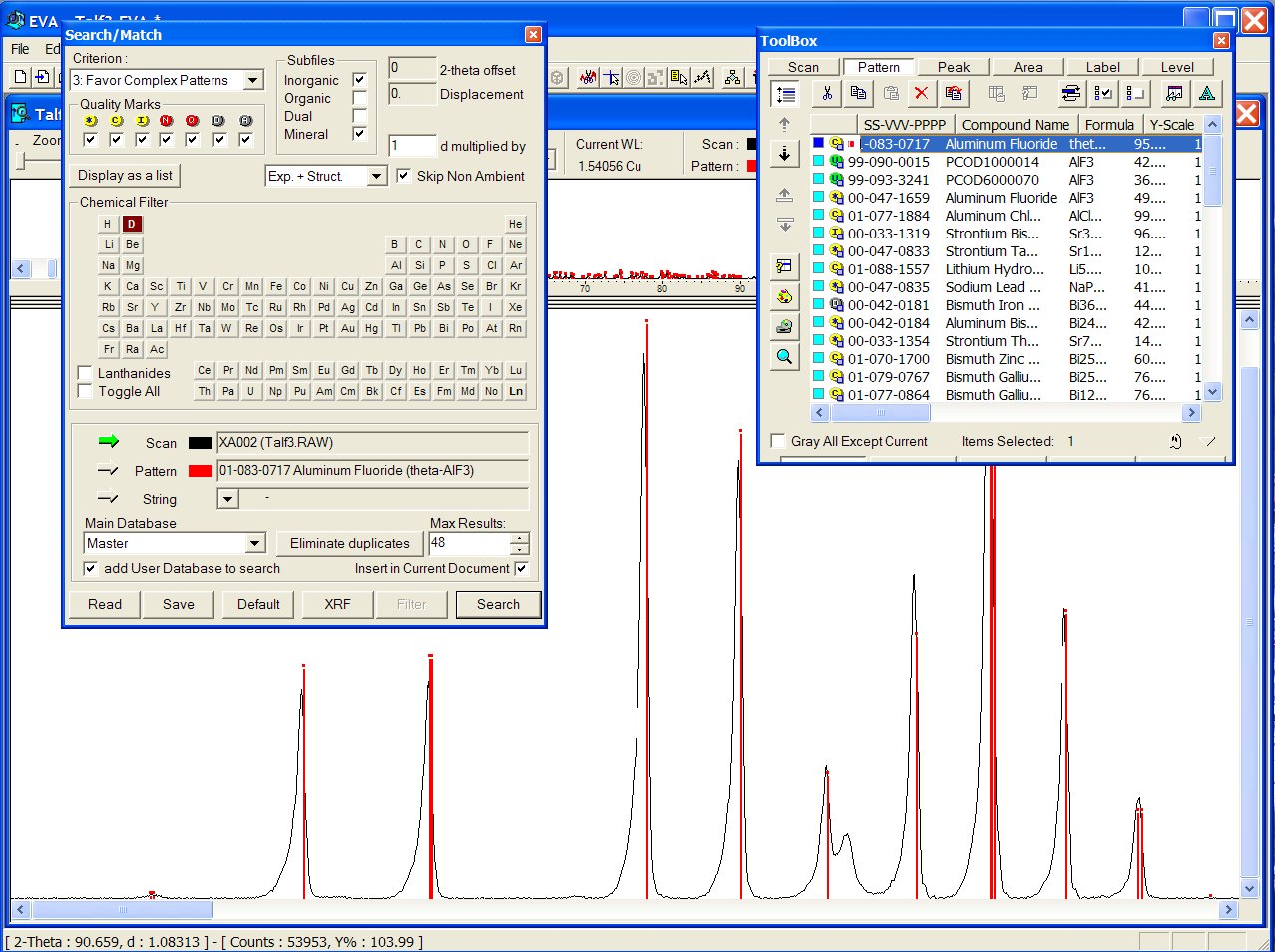Click the cyan swatch of PCOD1000014 row
The height and width of the screenshot is (952, 1275).
coord(819,161)
